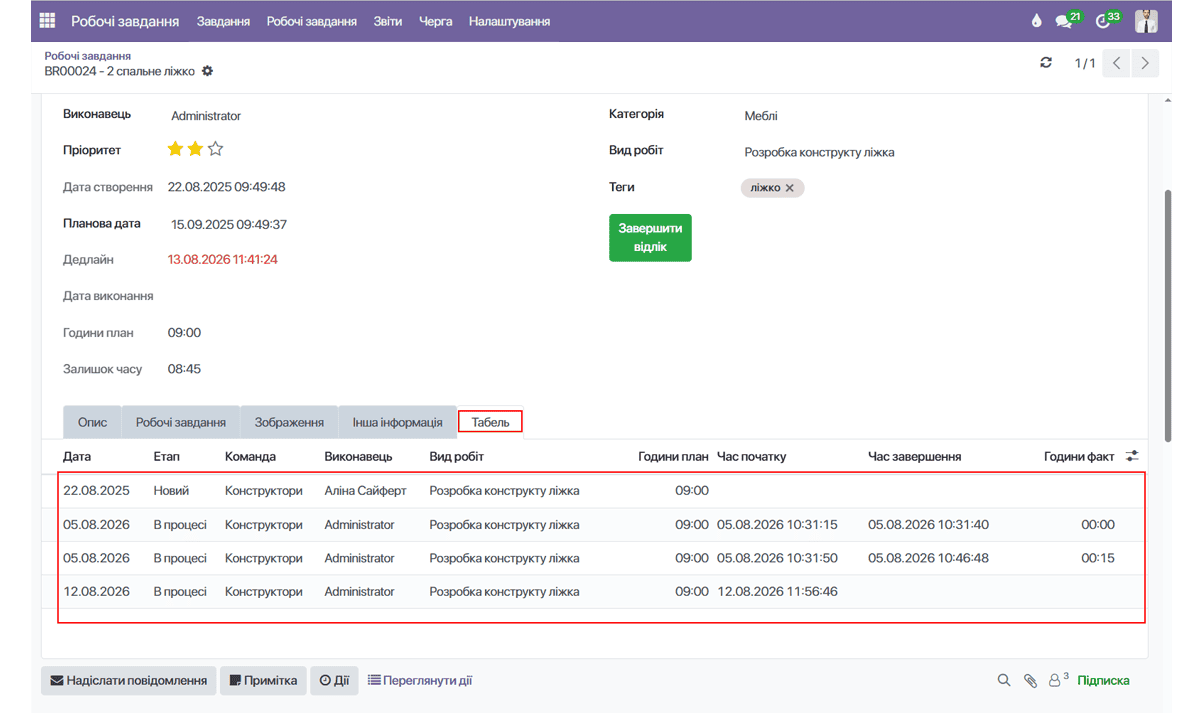
Task: Open the chat messages icon with badge 21
Action: pyautogui.click(x=1068, y=20)
